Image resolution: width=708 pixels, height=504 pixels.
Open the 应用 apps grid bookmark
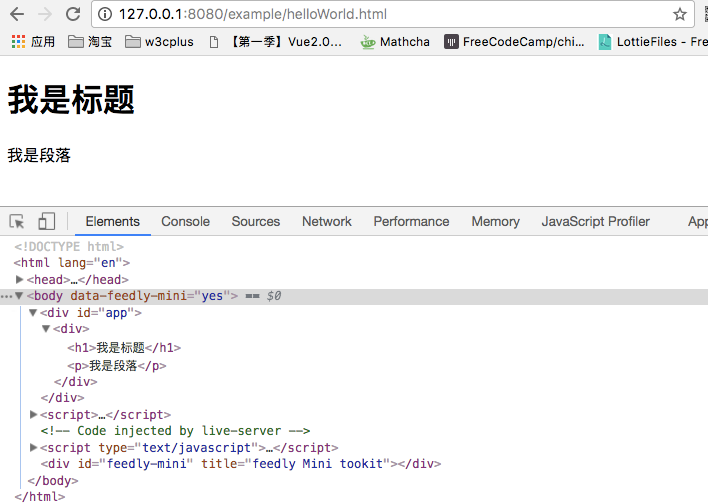pyautogui.click(x=33, y=42)
